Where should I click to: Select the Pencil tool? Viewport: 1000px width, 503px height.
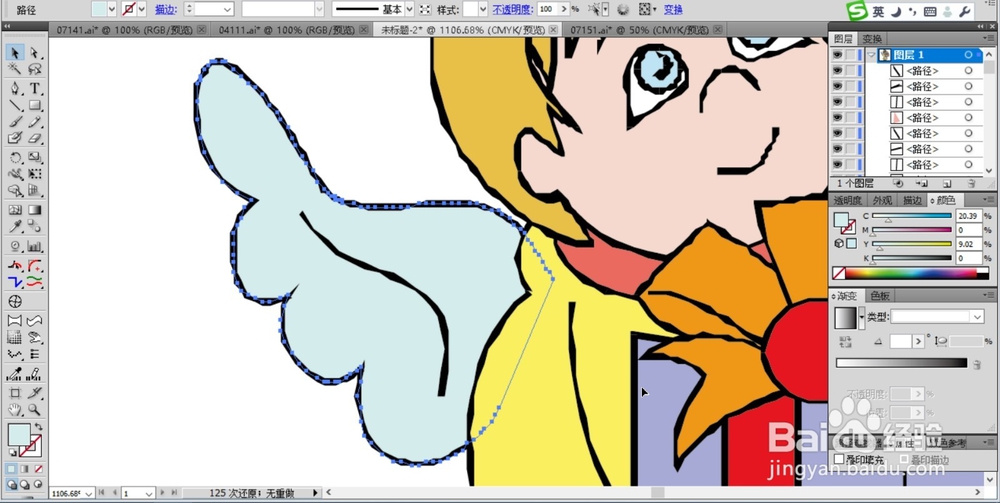34,122
